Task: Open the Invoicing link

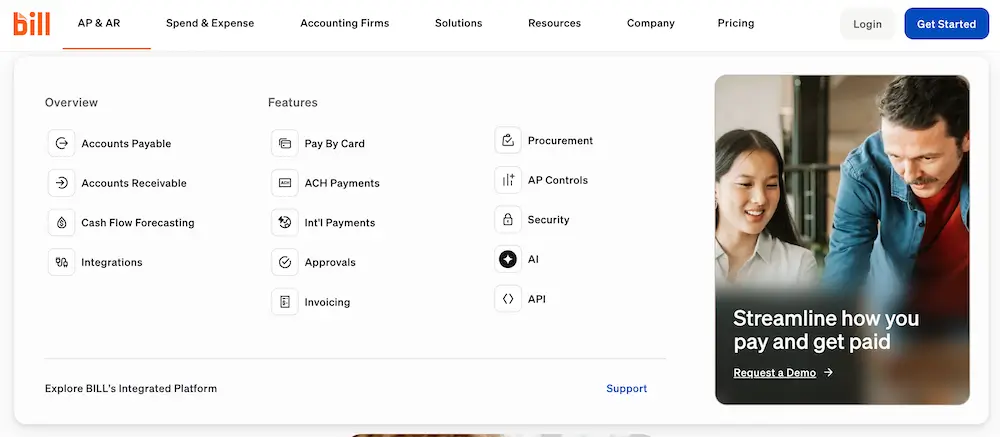Action: tap(327, 302)
